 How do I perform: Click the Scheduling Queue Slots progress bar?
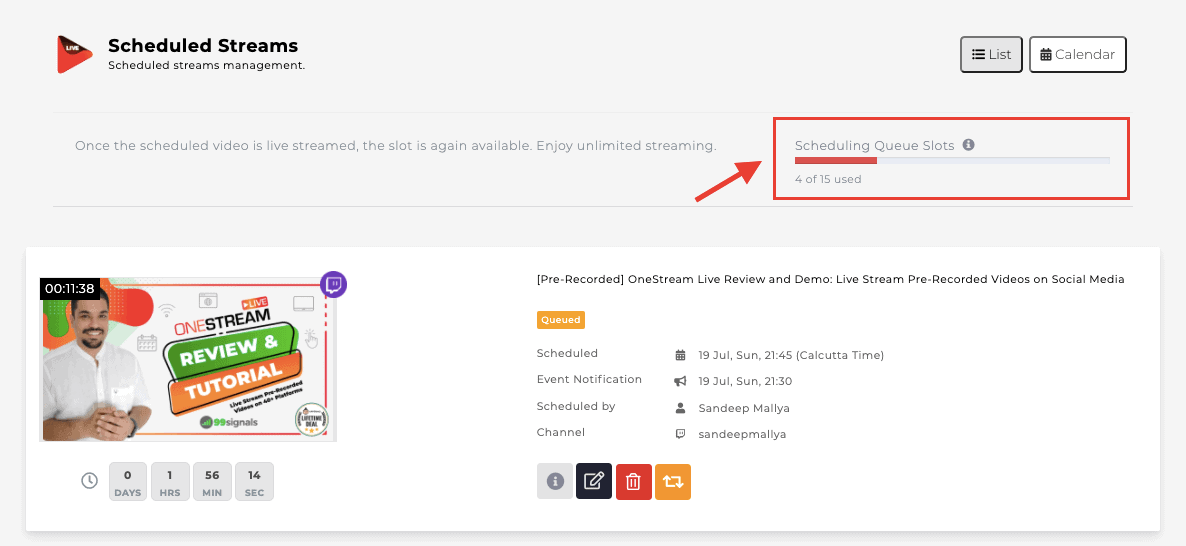952,160
